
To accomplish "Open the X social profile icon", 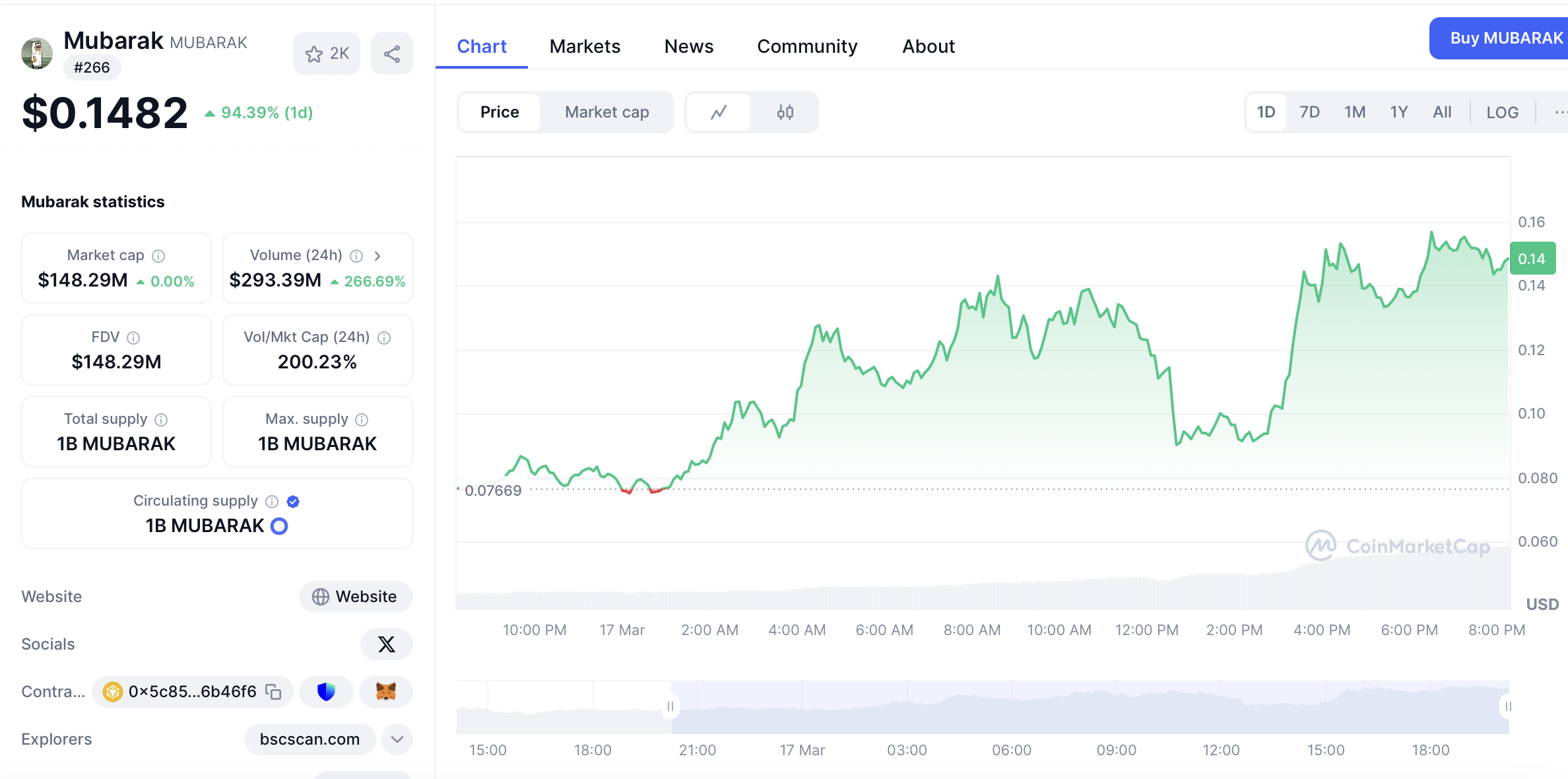I will [386, 644].
